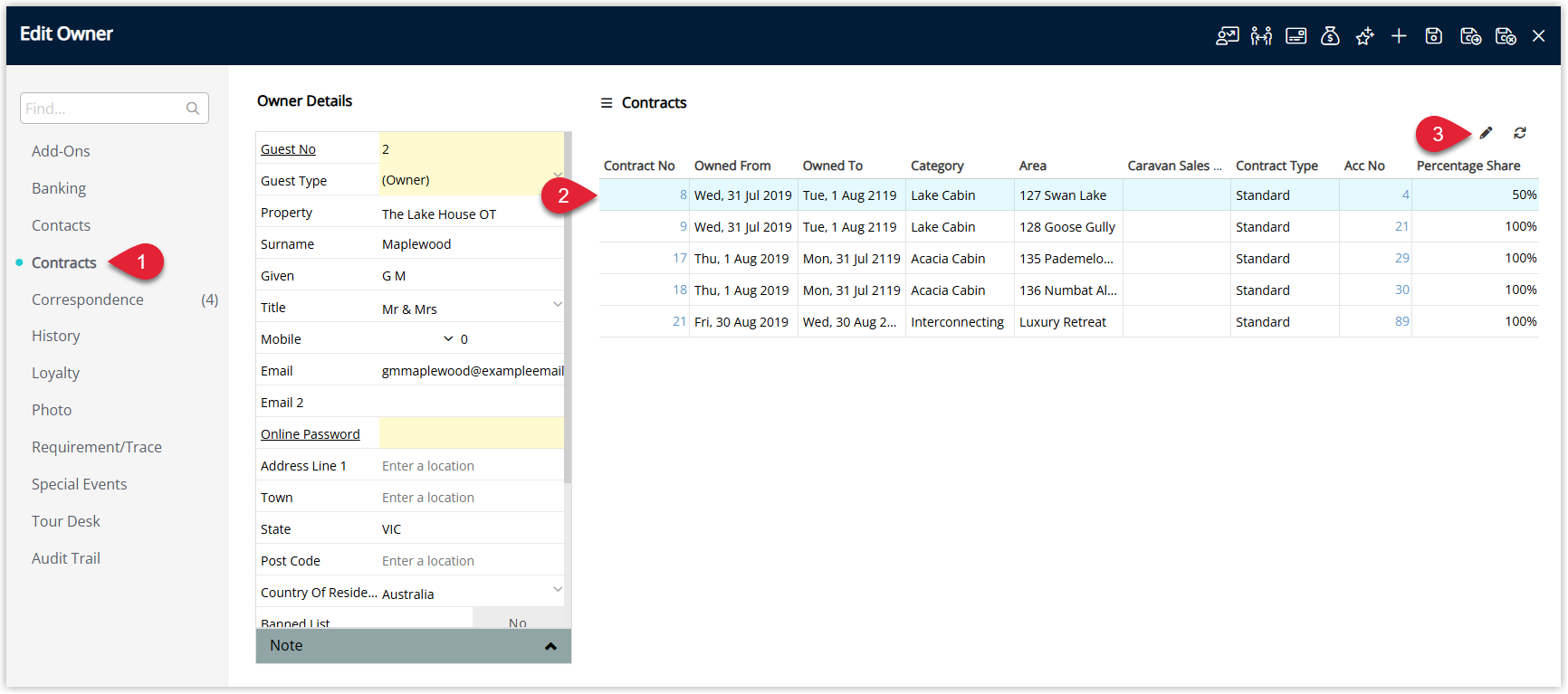Open Correspondence in the sidebar
This screenshot has height=694, width=1568.
(x=87, y=299)
